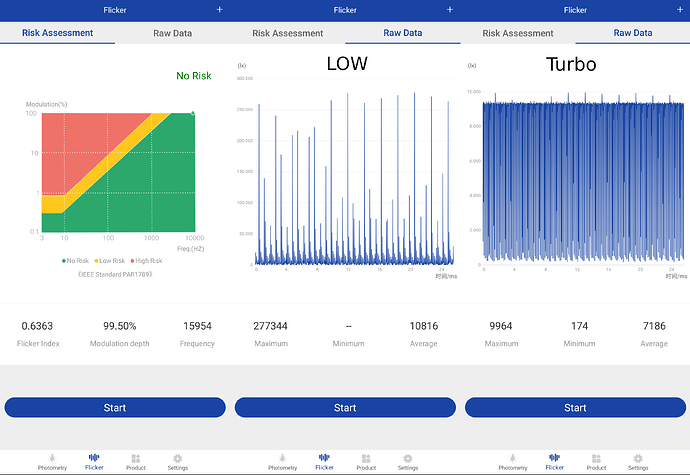Tap the plus icon in the middle Flicker header
Screen dimensions: 690x475
(450, 10)
